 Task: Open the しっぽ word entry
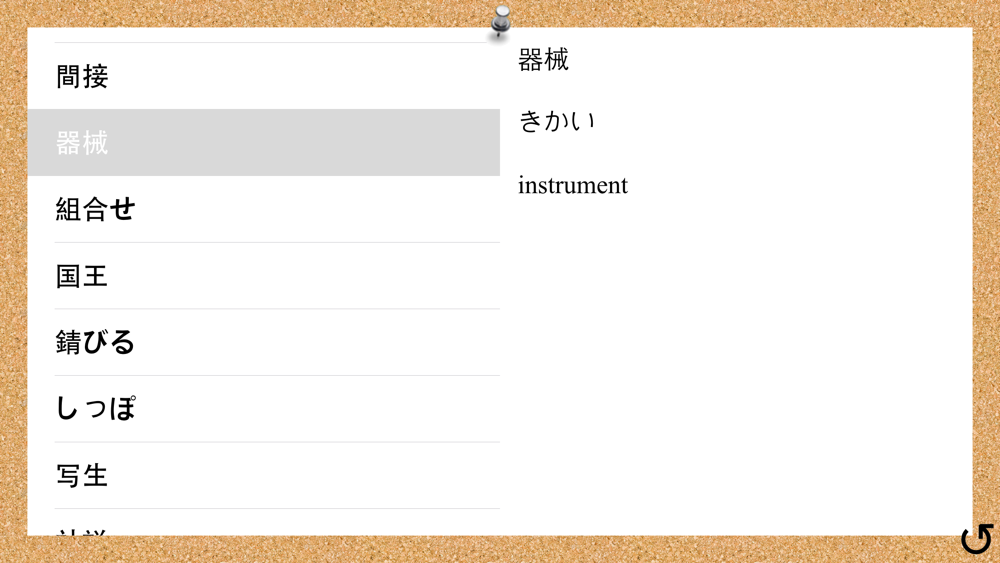pyautogui.click(x=263, y=409)
